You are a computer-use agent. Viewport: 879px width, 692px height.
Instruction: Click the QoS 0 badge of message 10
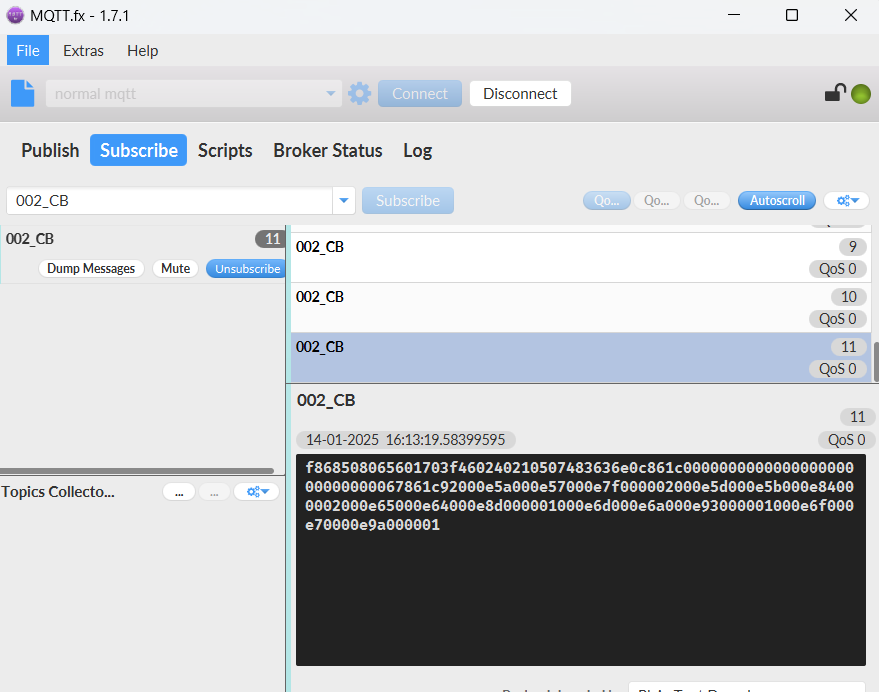[838, 319]
